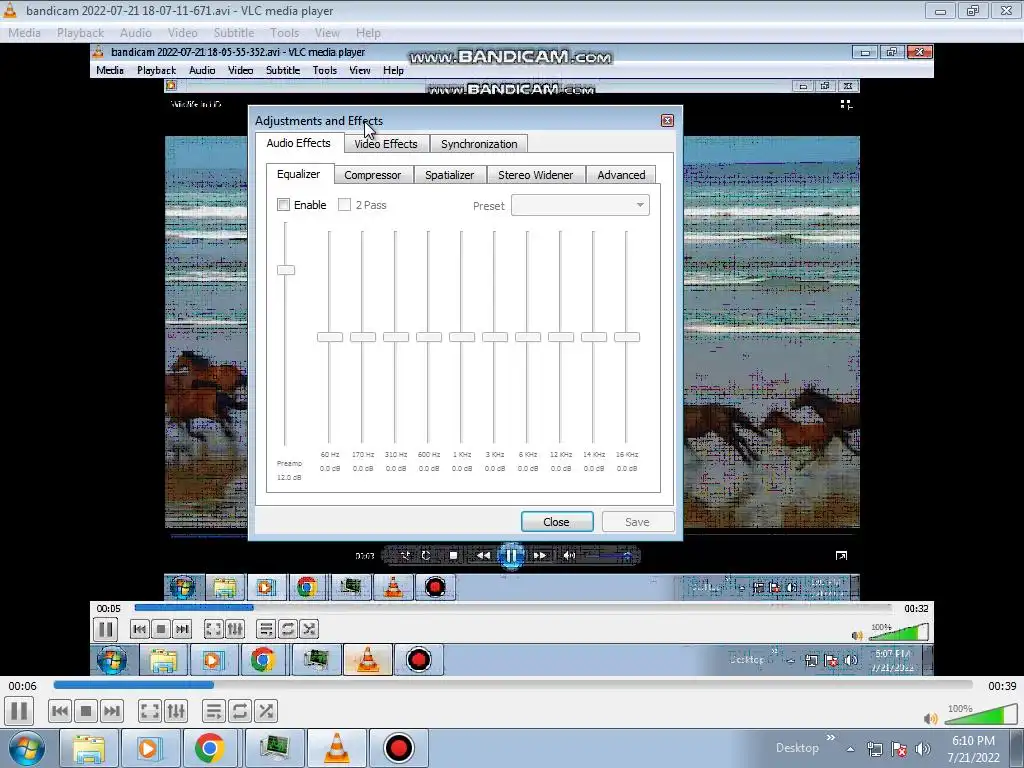The image size is (1024, 768).
Task: Open the Compressor sub-tab
Action: [373, 175]
